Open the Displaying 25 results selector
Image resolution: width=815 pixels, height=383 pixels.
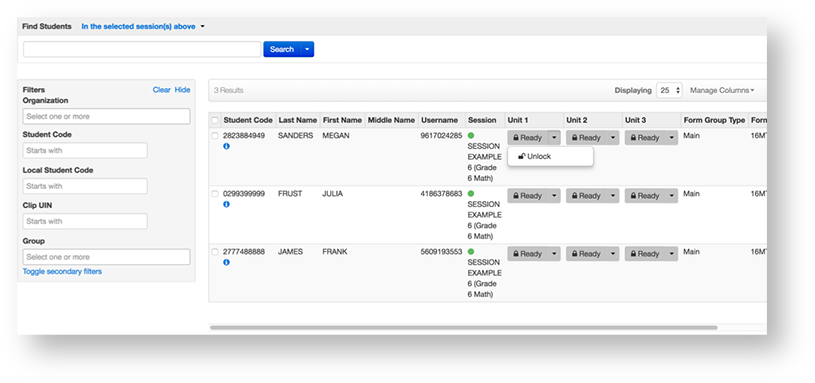(669, 90)
